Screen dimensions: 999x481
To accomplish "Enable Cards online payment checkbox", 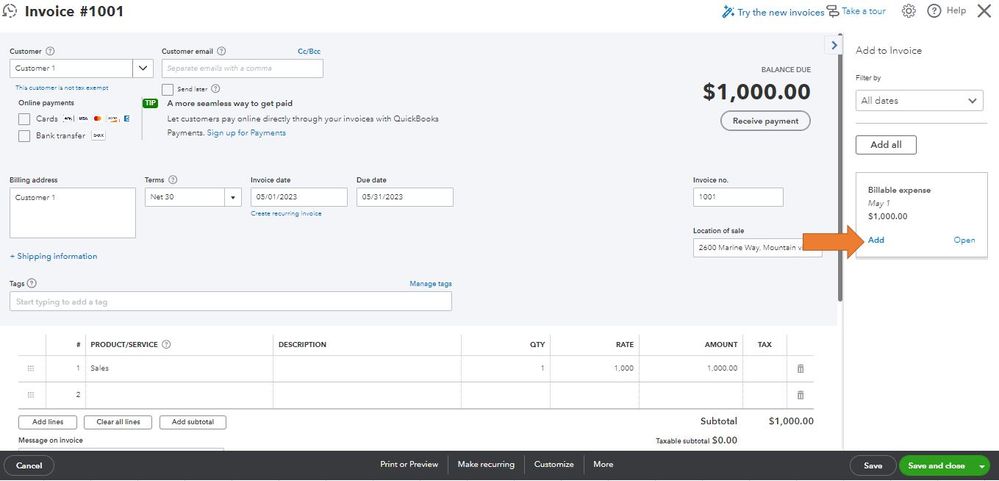I will tap(24, 119).
